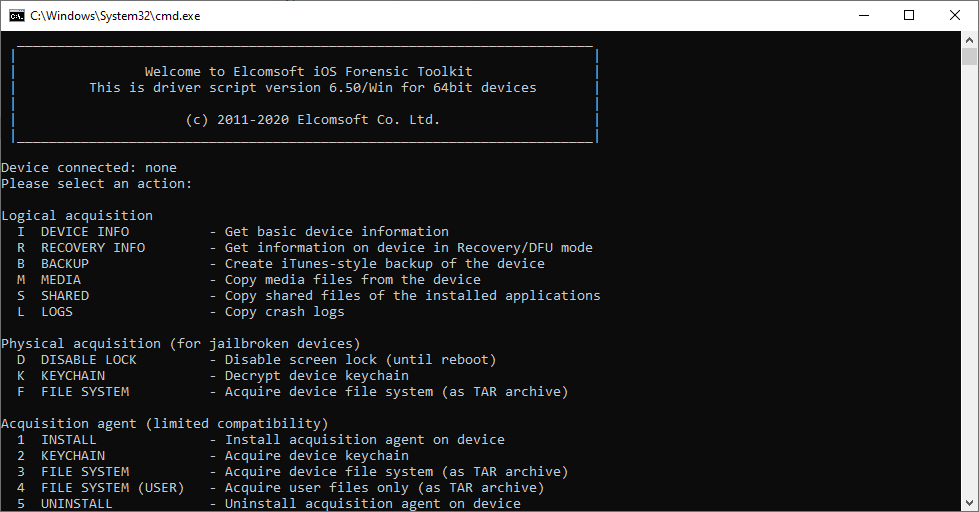Close the command prompt window
This screenshot has width=979, height=512.
(x=955, y=15)
